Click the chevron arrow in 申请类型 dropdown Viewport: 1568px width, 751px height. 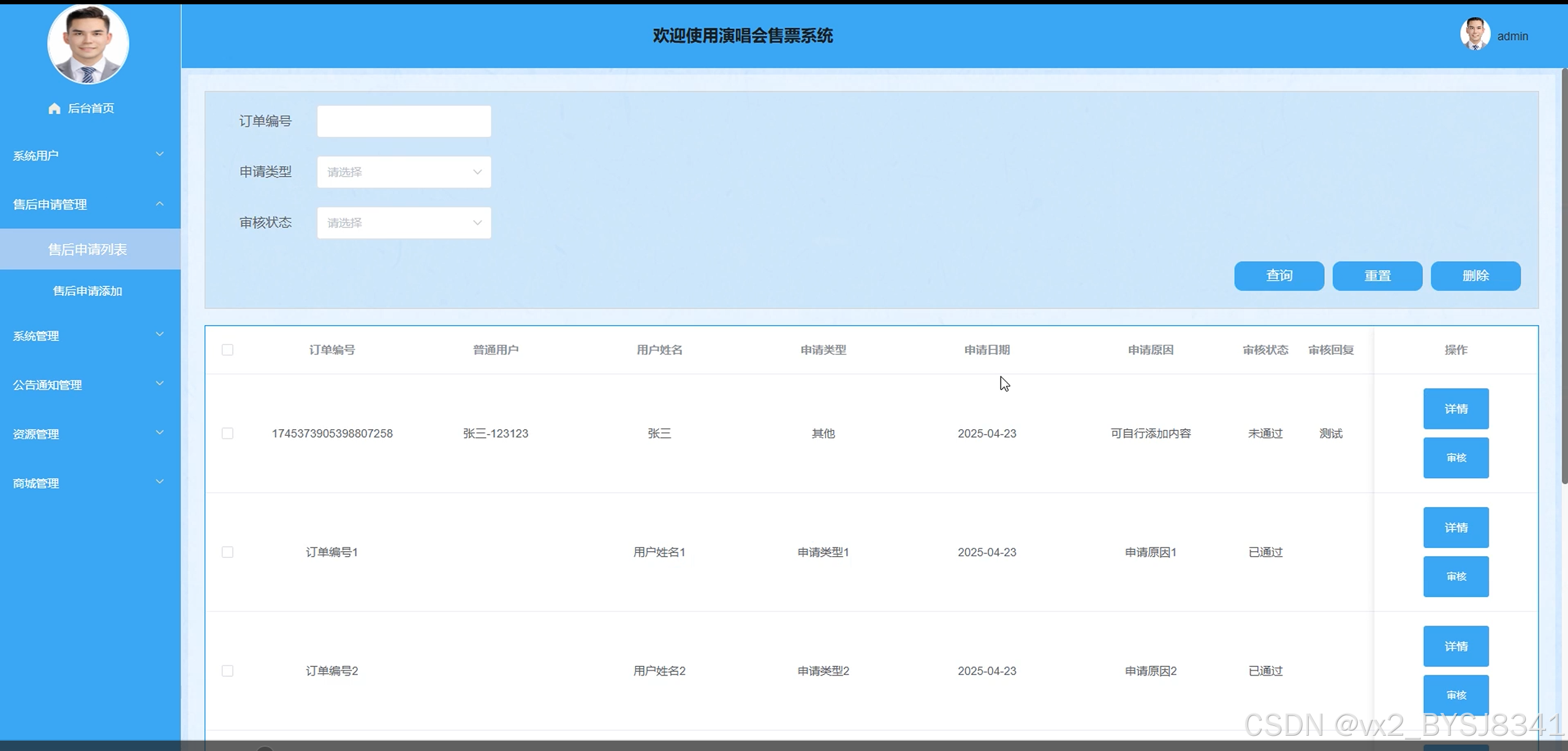[x=477, y=172]
